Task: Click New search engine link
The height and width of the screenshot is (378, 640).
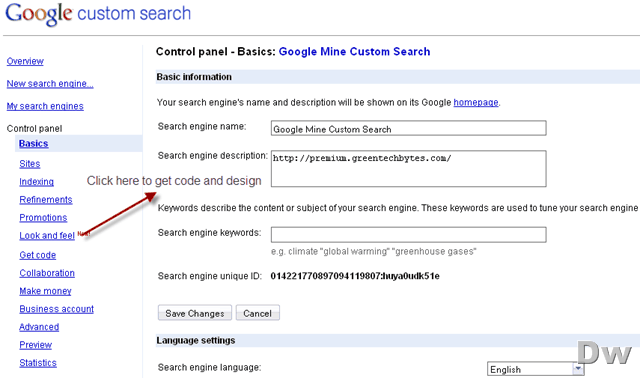Action: coord(50,84)
